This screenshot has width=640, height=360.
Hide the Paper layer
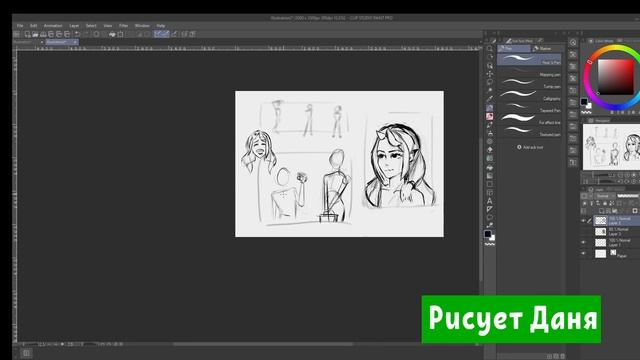click(583, 253)
